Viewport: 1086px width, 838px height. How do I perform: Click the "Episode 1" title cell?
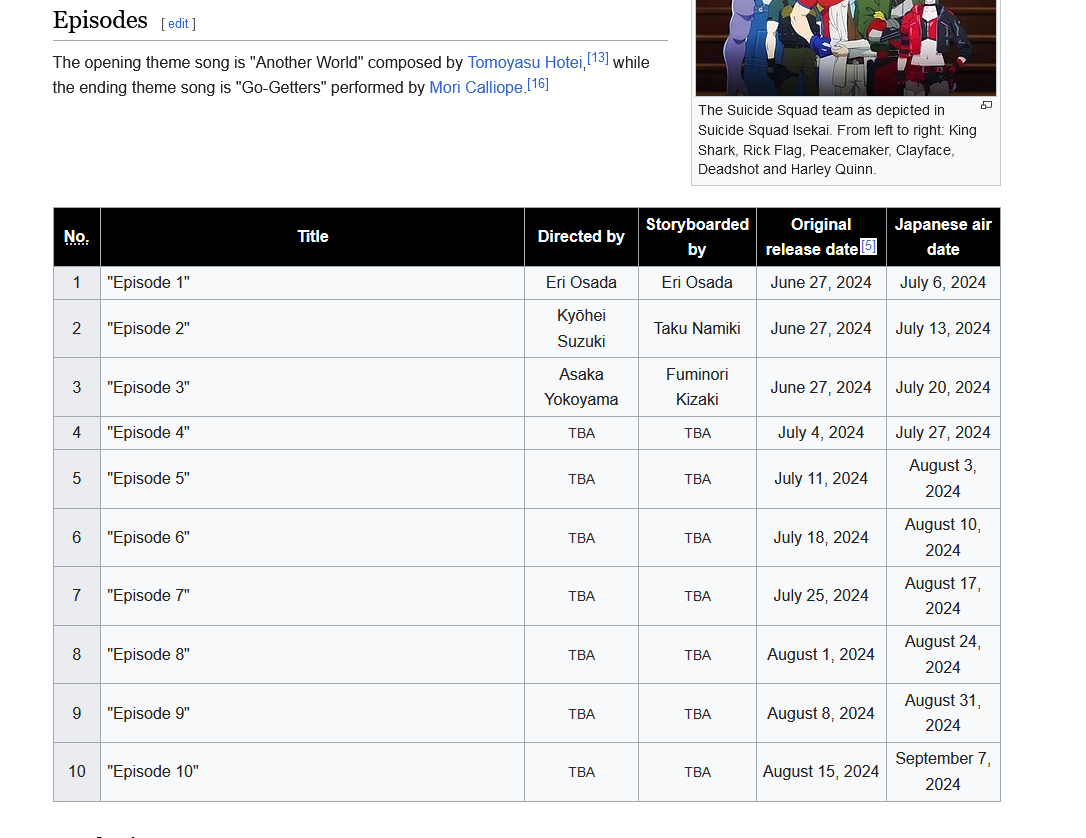click(x=148, y=283)
